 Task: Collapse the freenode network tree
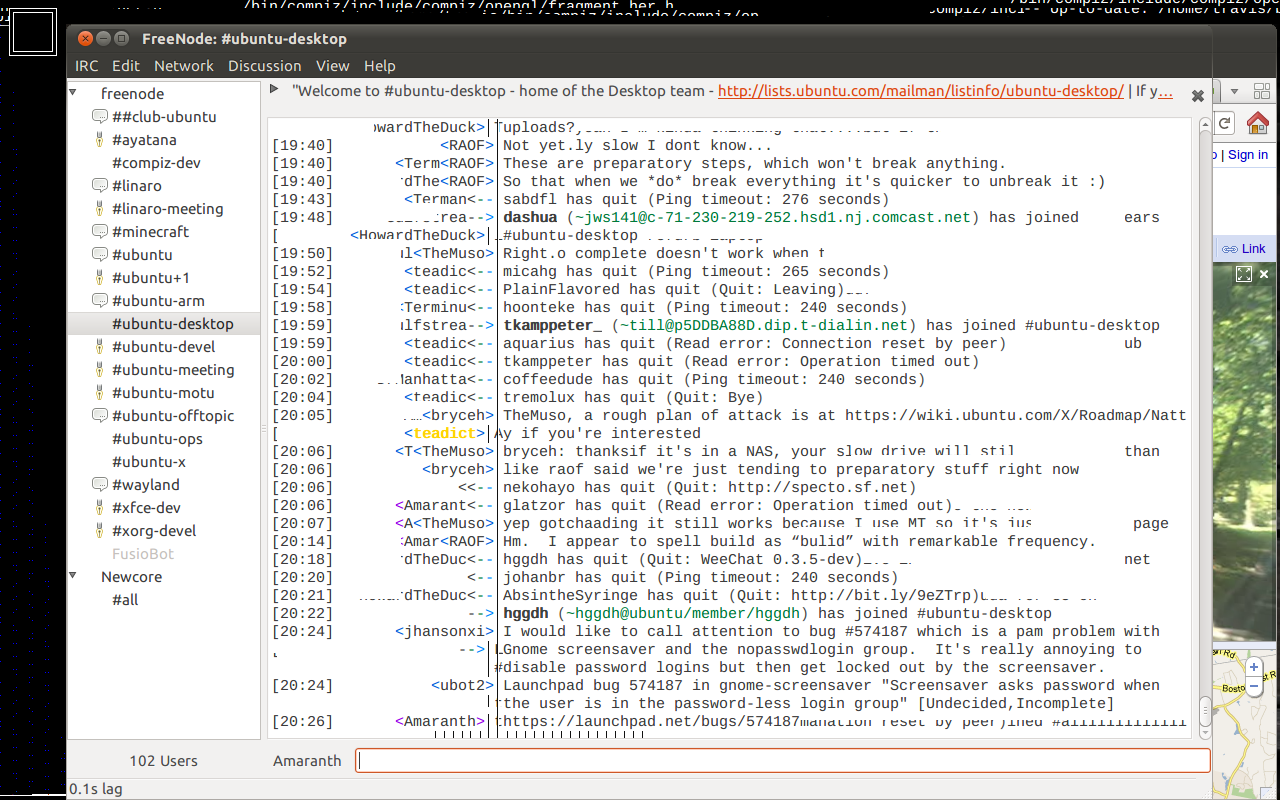tap(74, 93)
